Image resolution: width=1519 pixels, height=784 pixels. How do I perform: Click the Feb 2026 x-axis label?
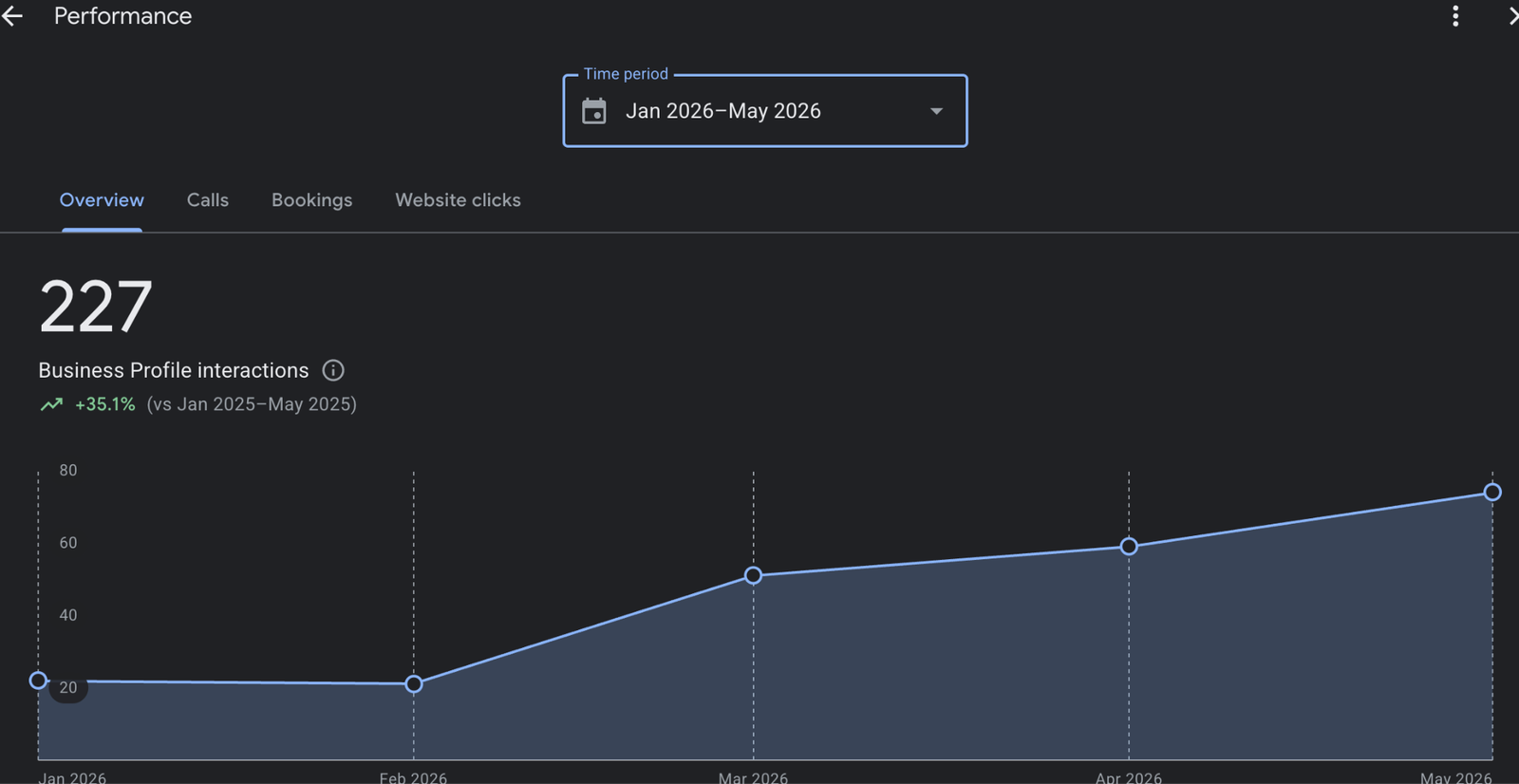tap(413, 777)
